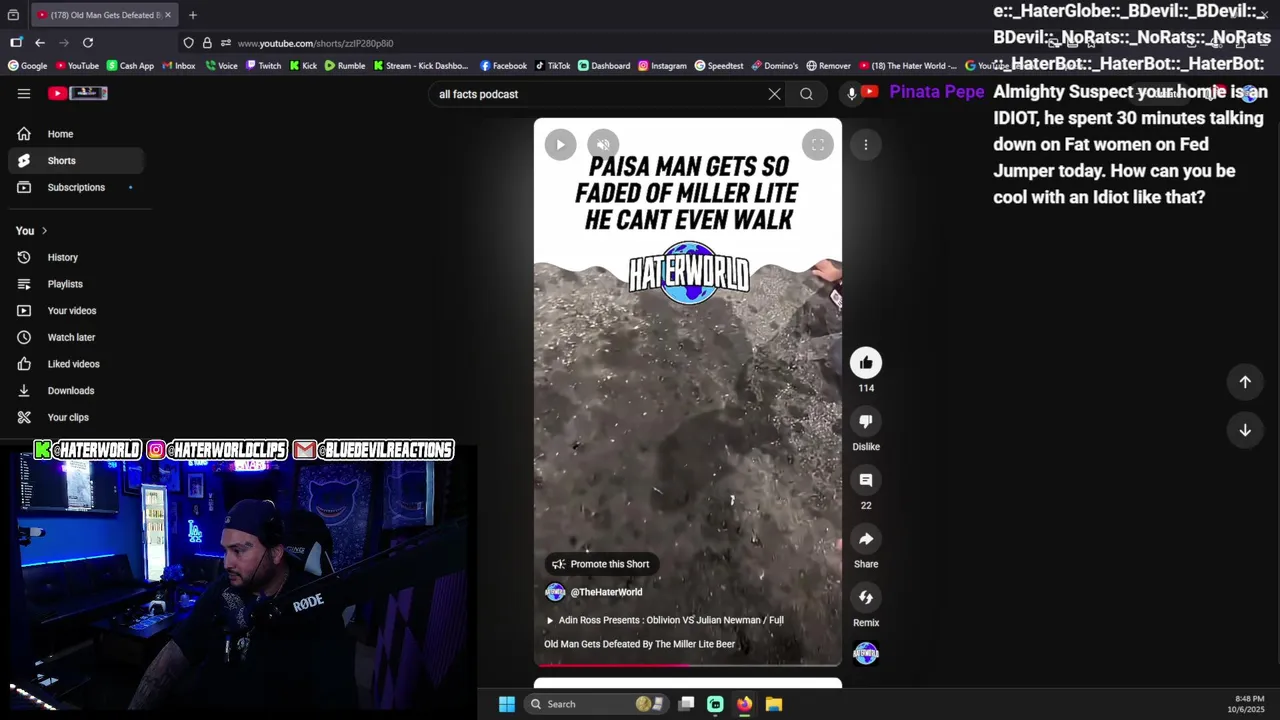This screenshot has height=720, width=1280.
Task: Seek on the Short's red progress bar
Action: (688, 664)
